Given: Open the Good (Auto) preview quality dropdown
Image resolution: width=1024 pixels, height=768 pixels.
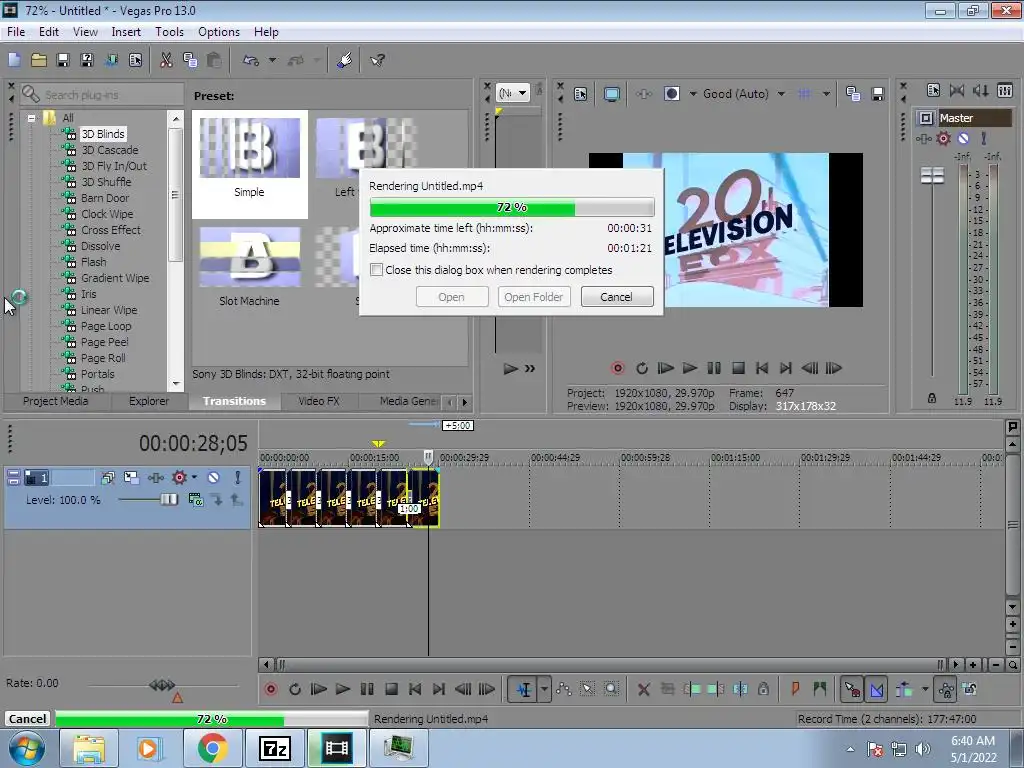Looking at the screenshot, I should pos(781,94).
